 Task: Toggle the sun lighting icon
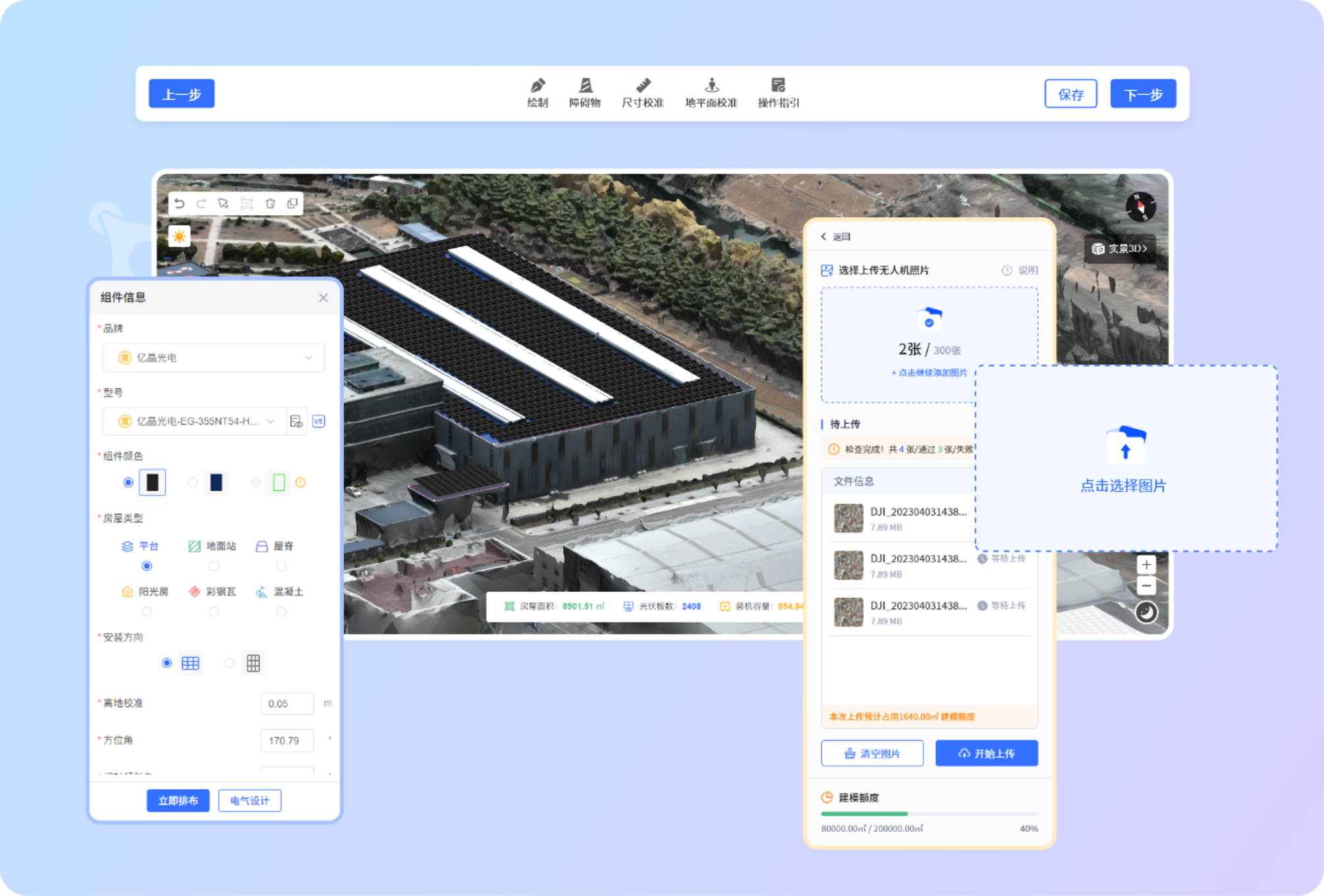tap(179, 236)
